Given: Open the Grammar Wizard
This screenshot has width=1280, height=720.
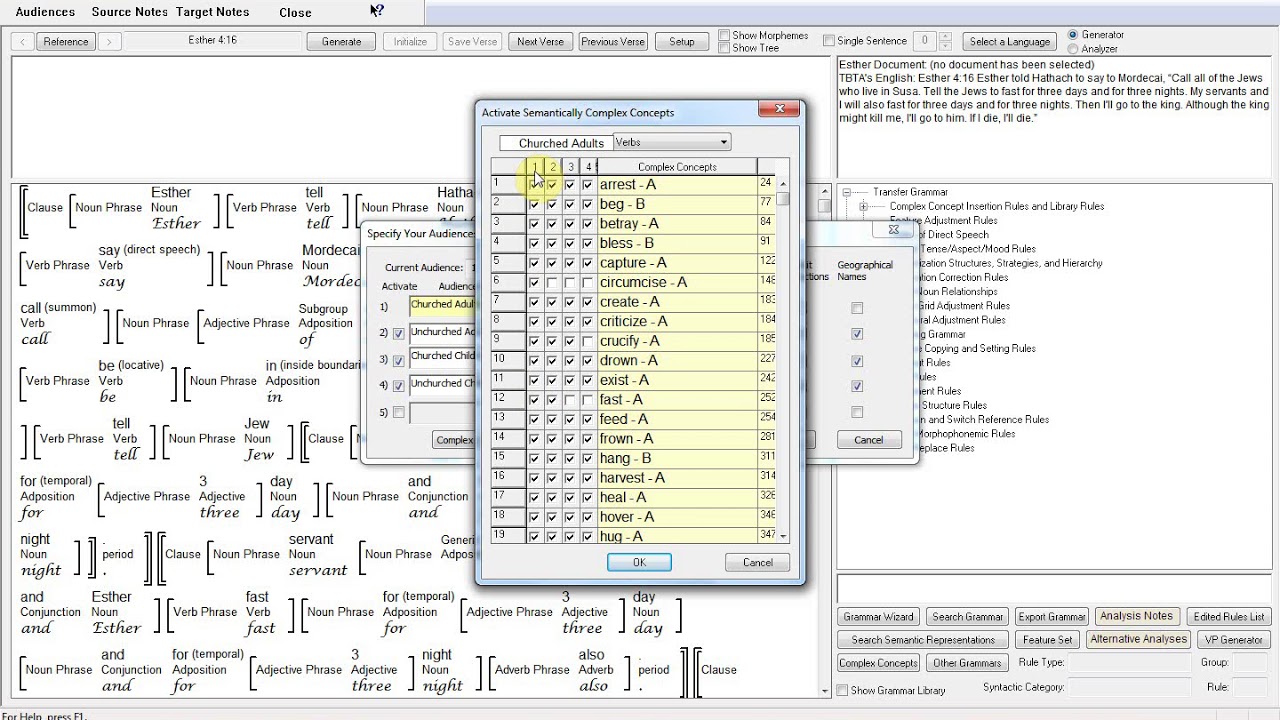Looking at the screenshot, I should coord(878,617).
